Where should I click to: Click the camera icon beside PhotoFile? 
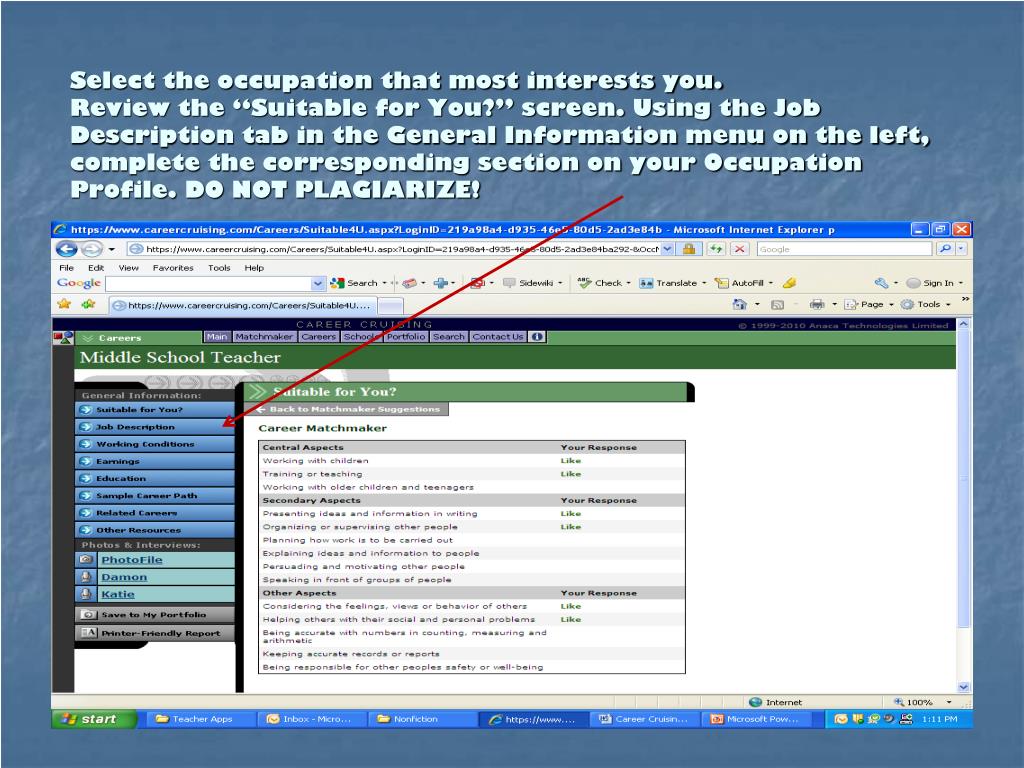coord(86,560)
